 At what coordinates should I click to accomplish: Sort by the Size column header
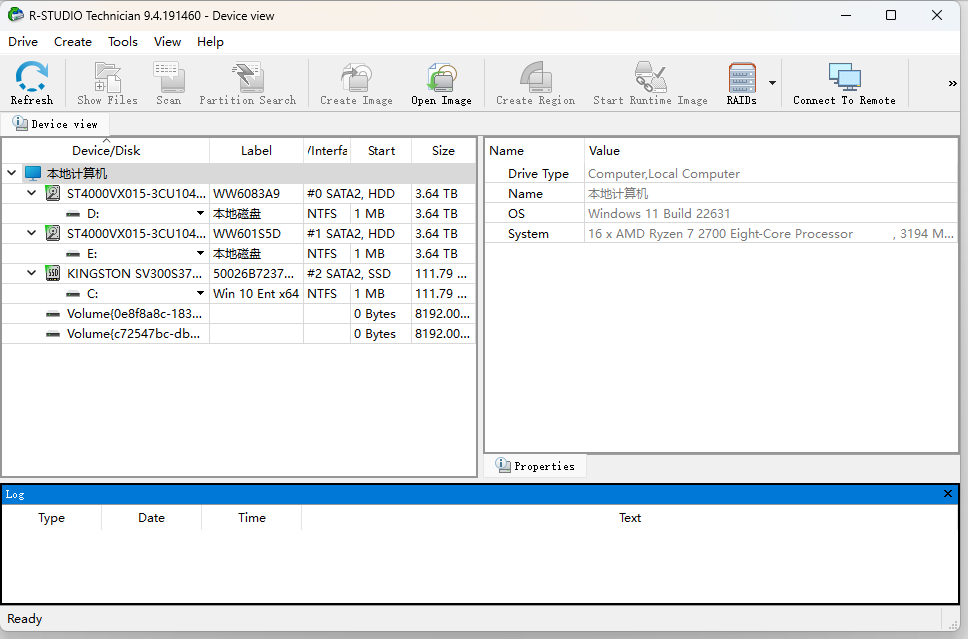[443, 151]
